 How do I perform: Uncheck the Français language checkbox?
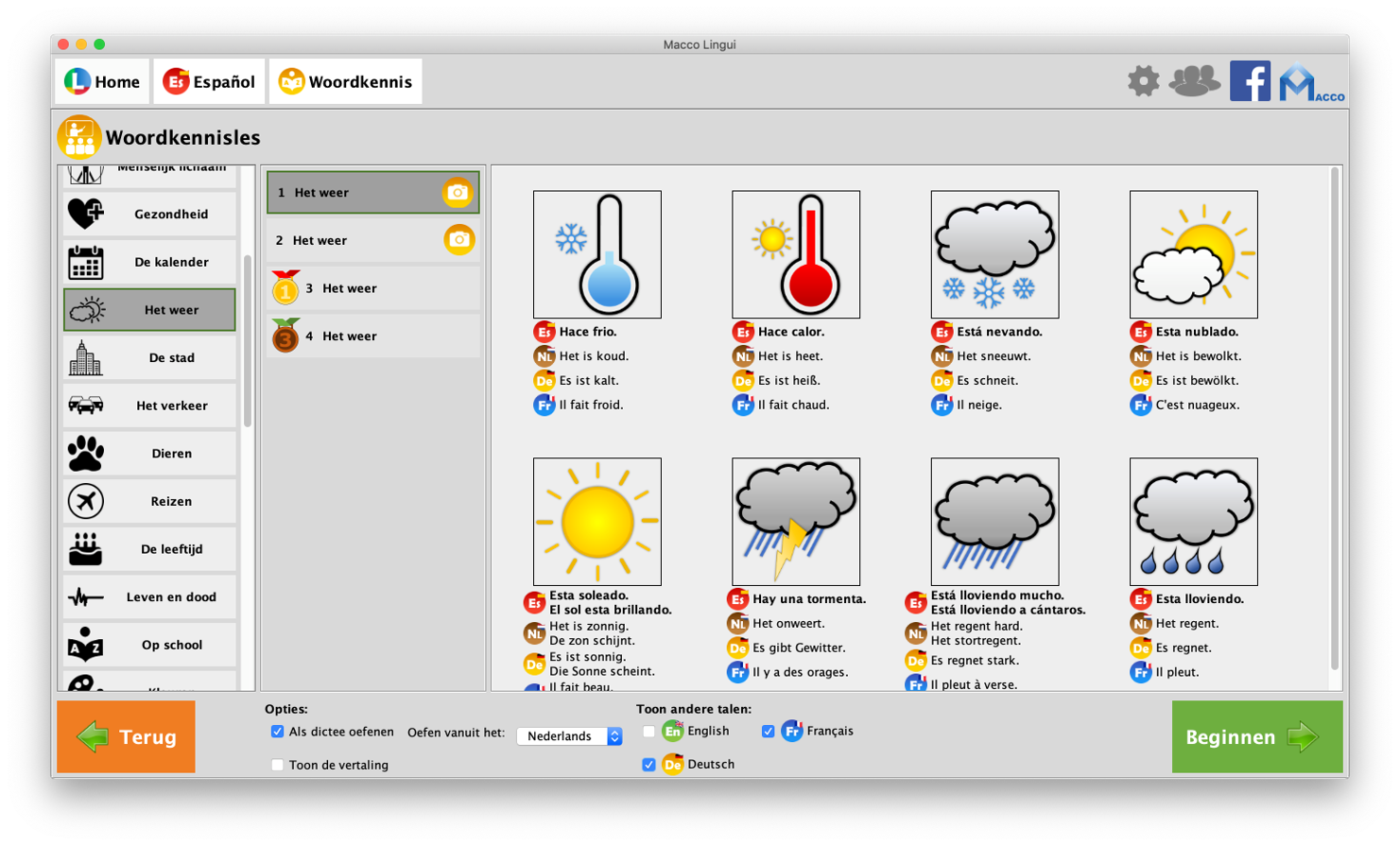[x=768, y=732]
